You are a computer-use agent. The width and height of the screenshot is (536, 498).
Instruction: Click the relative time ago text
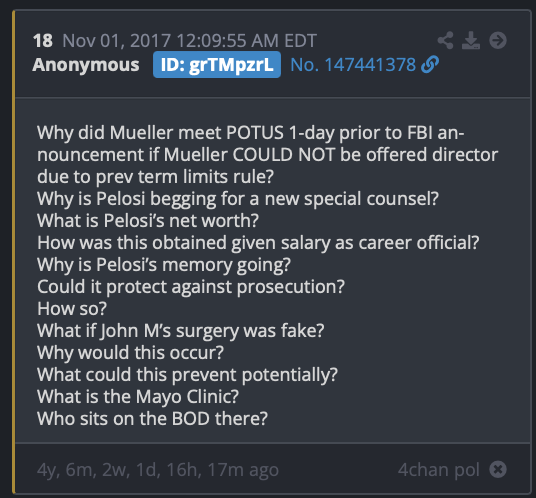(158, 470)
